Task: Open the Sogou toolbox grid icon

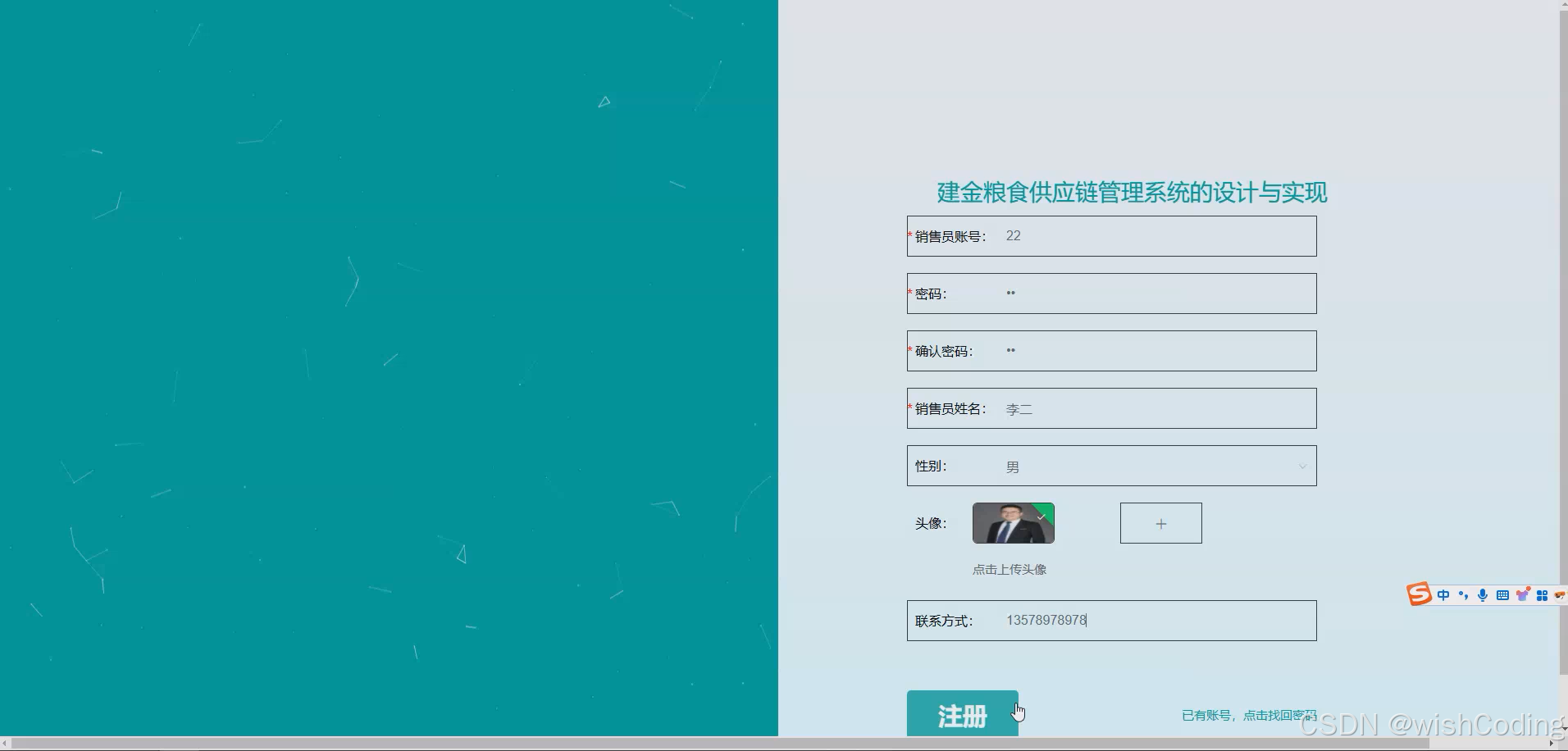Action: tap(1542, 595)
